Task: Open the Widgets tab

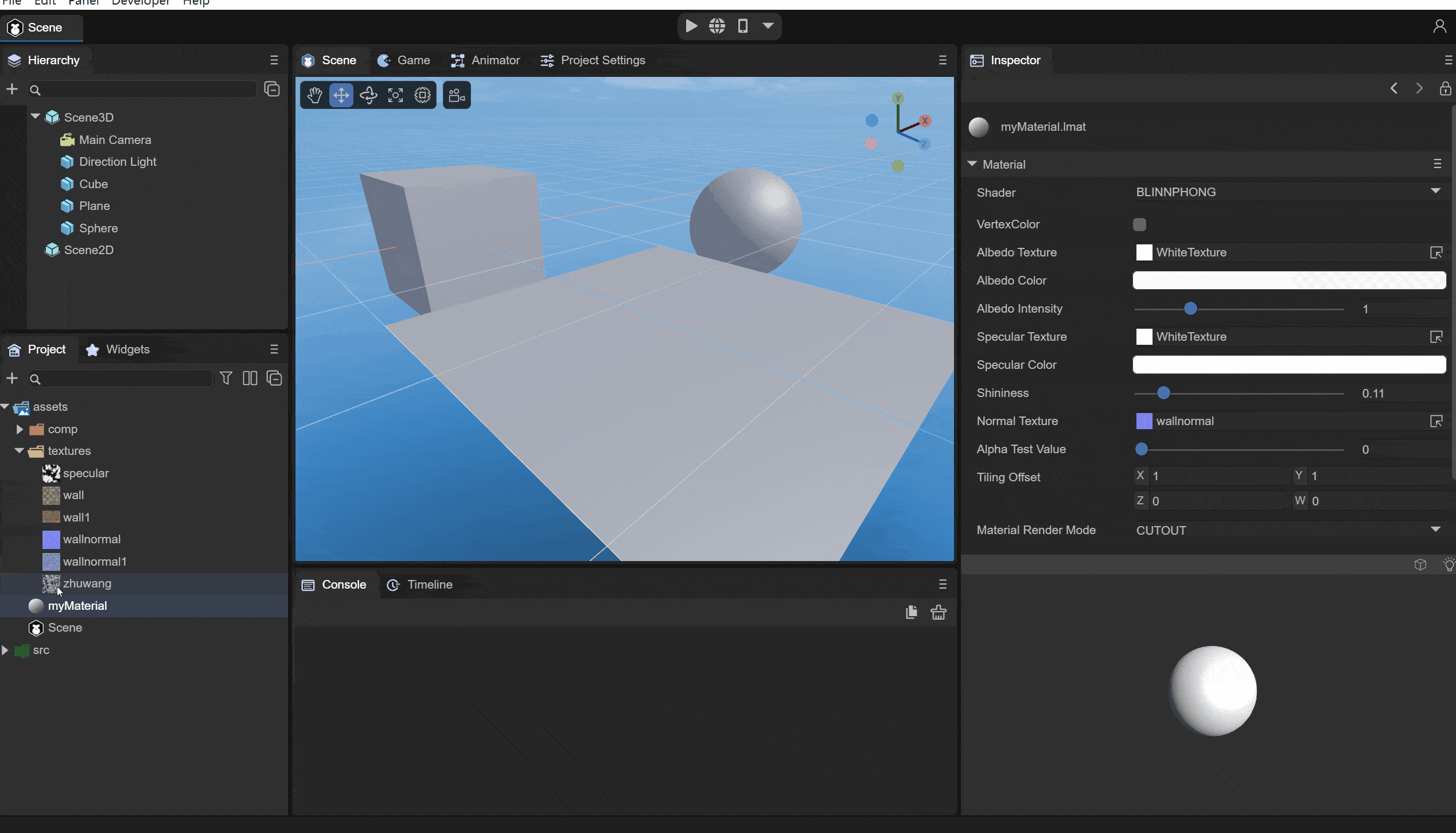Action: click(x=118, y=349)
